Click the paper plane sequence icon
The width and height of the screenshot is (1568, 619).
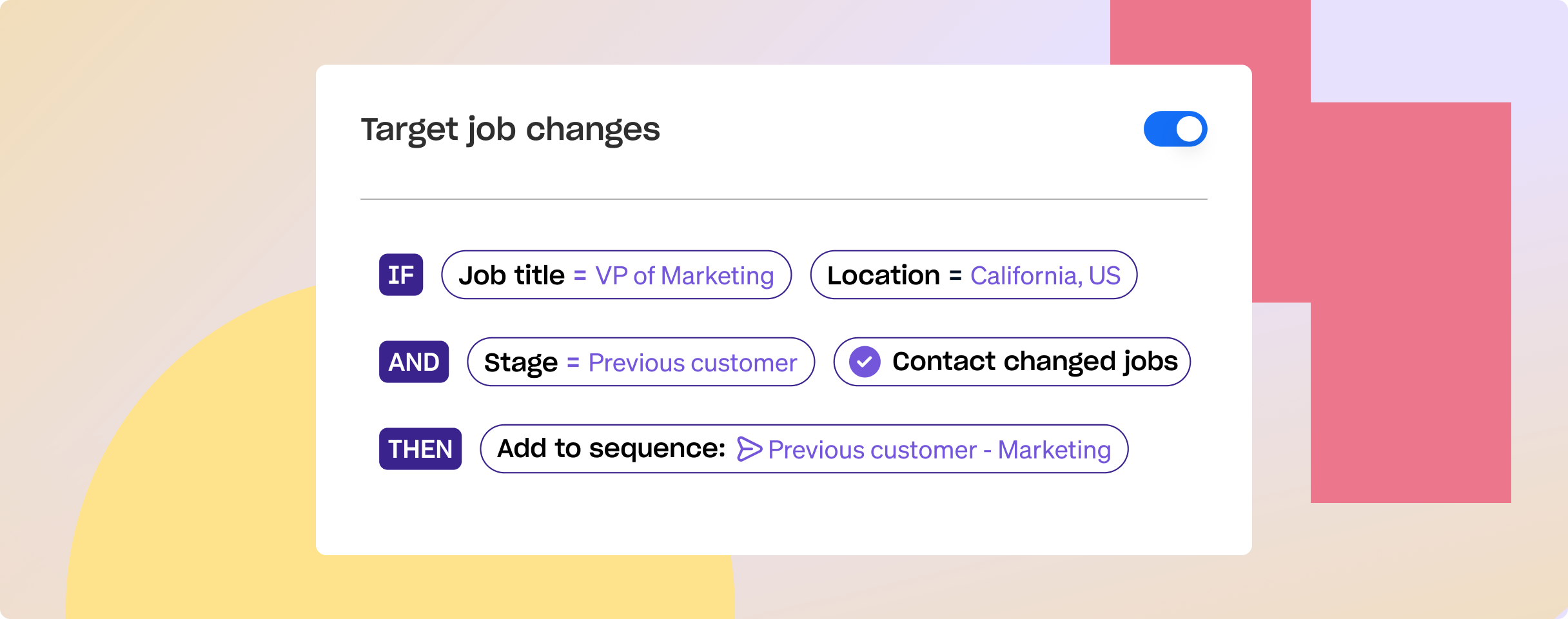pyautogui.click(x=749, y=449)
